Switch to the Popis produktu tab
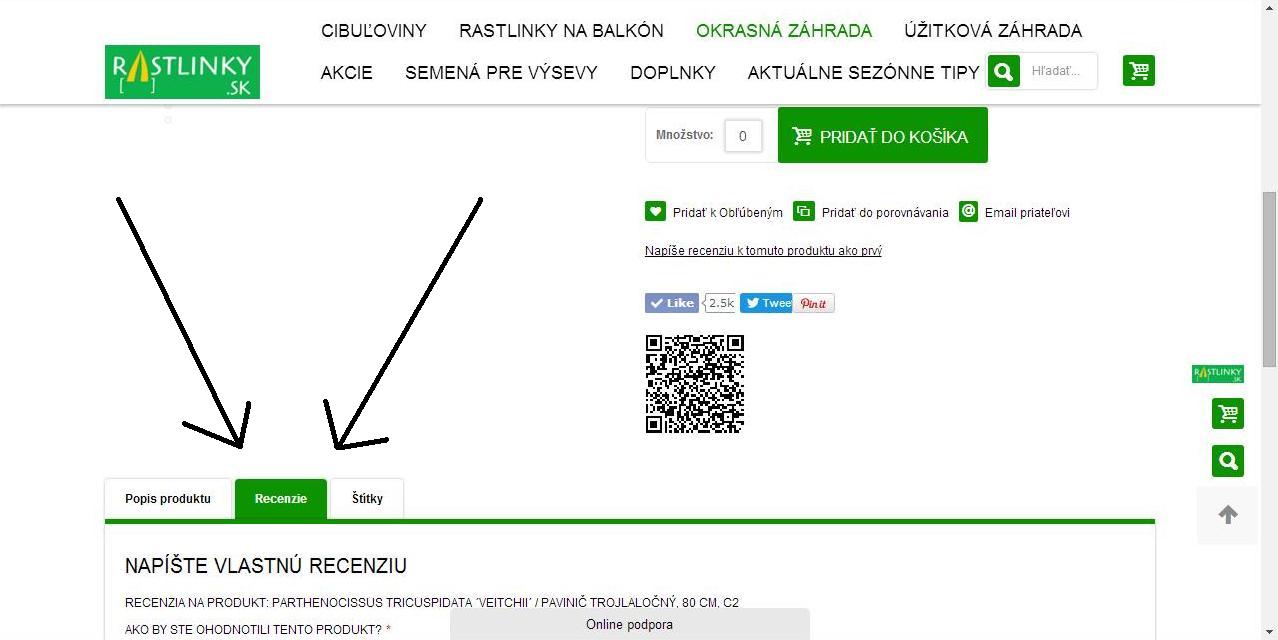1278x640 pixels. pos(168,498)
